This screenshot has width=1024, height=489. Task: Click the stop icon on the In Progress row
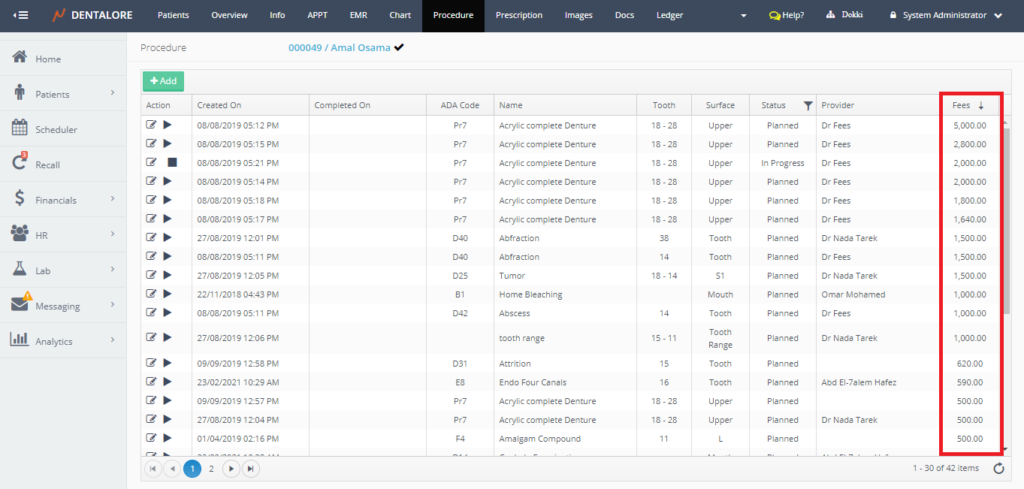[x=171, y=162]
